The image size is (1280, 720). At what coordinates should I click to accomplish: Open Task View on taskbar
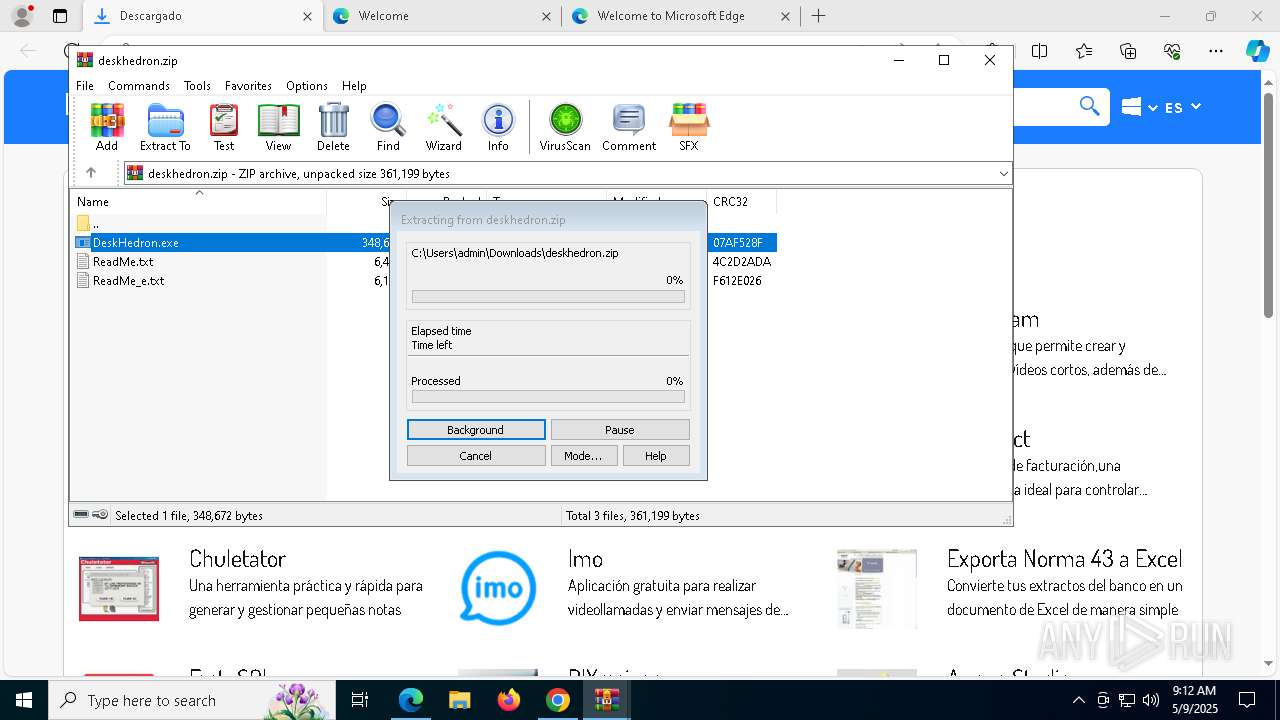tap(360, 700)
